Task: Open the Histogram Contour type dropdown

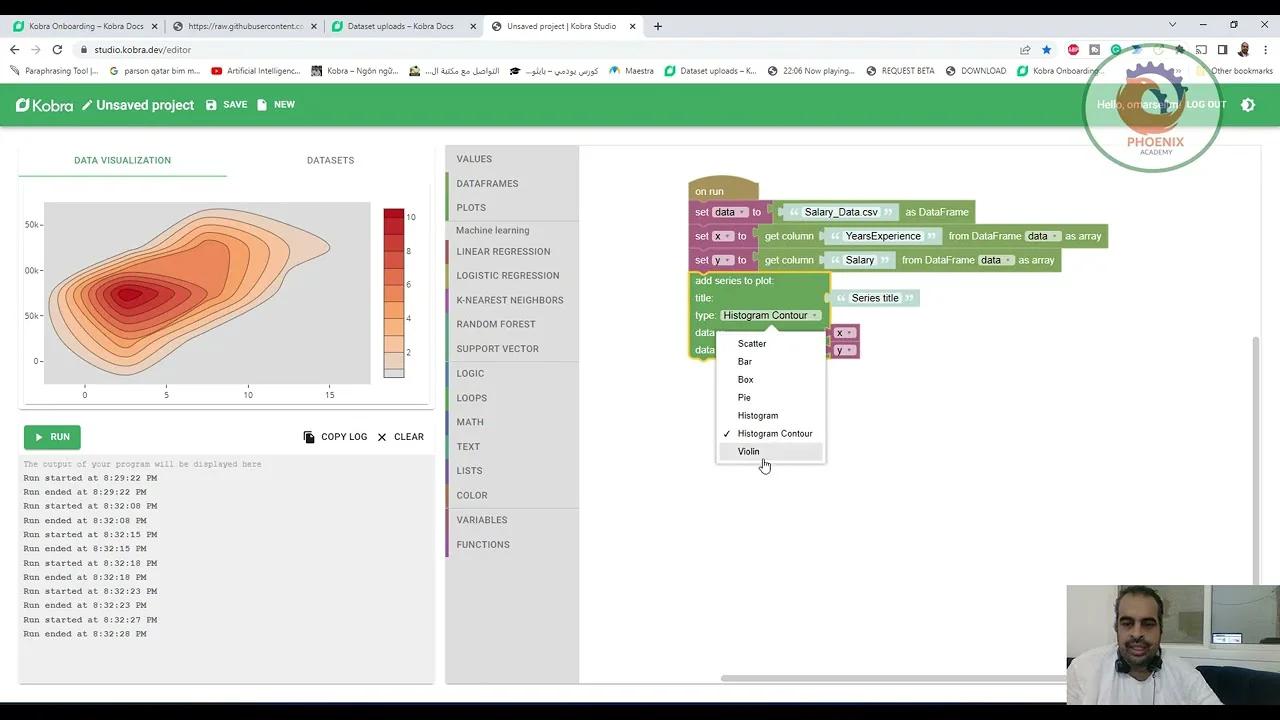Action: 770,315
